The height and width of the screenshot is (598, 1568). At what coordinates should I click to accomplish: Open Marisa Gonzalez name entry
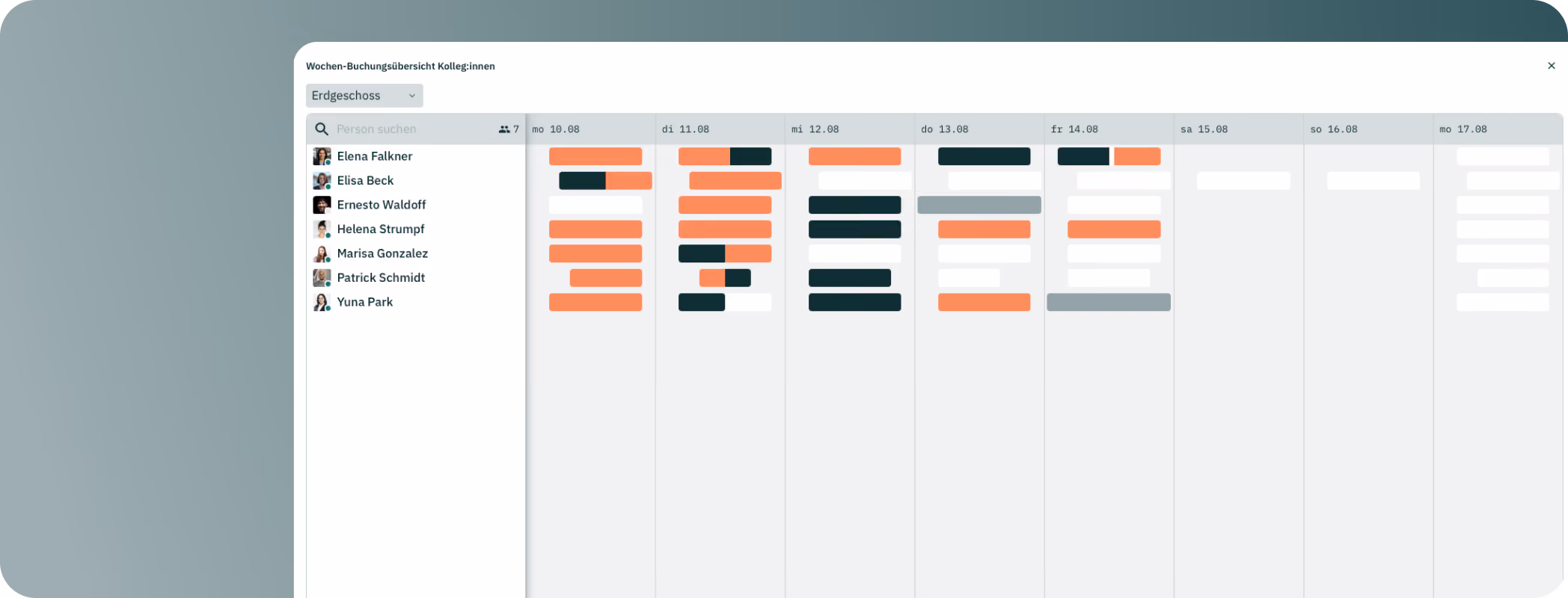click(382, 253)
